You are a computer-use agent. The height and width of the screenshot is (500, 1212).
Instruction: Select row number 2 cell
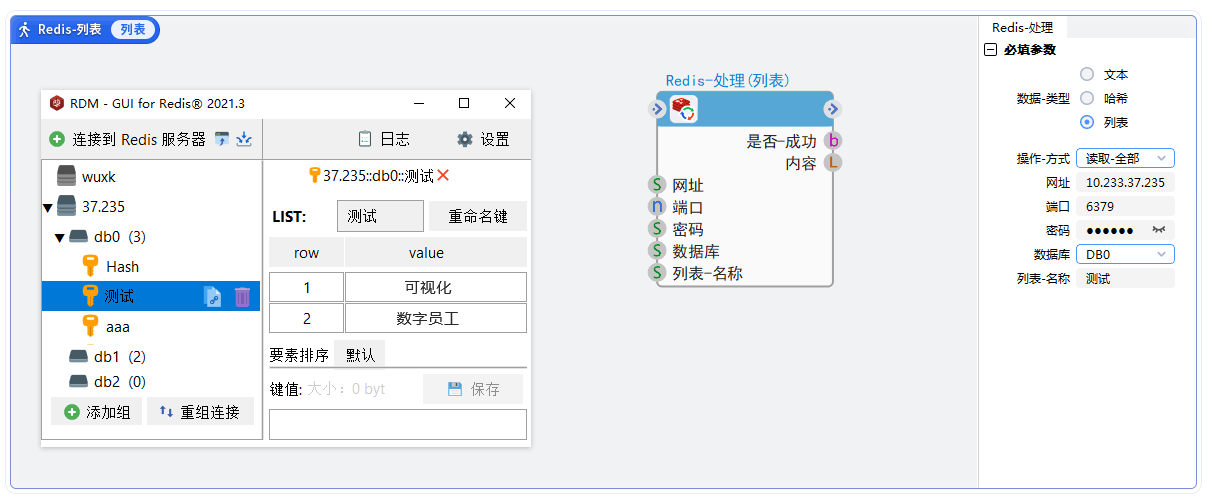[x=306, y=318]
